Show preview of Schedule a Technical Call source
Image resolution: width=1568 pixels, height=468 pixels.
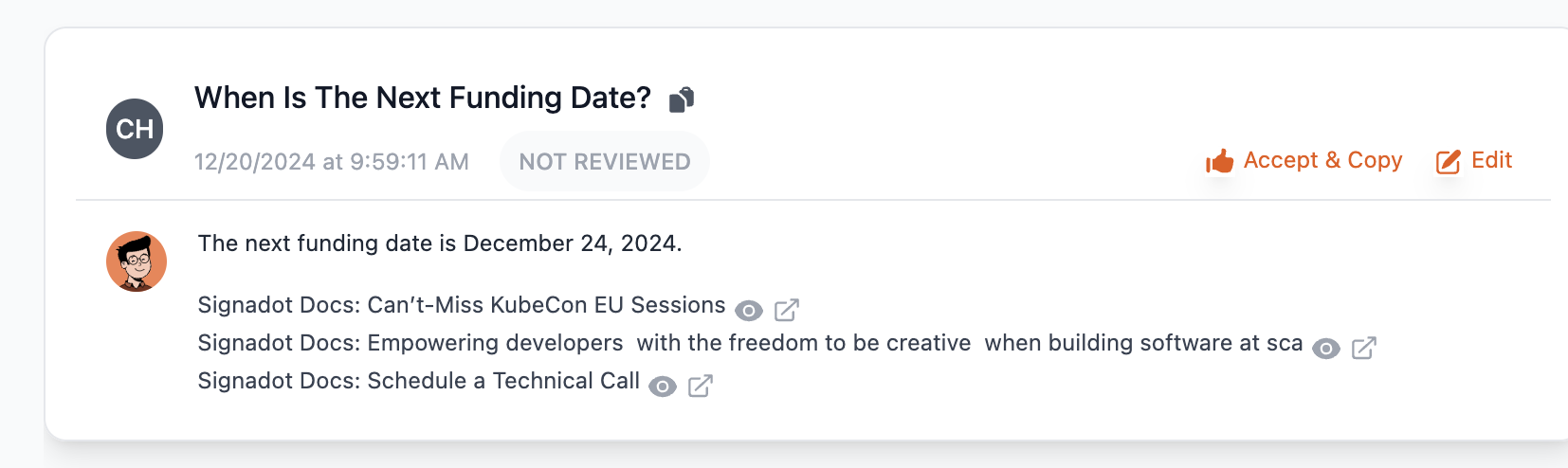tap(663, 387)
